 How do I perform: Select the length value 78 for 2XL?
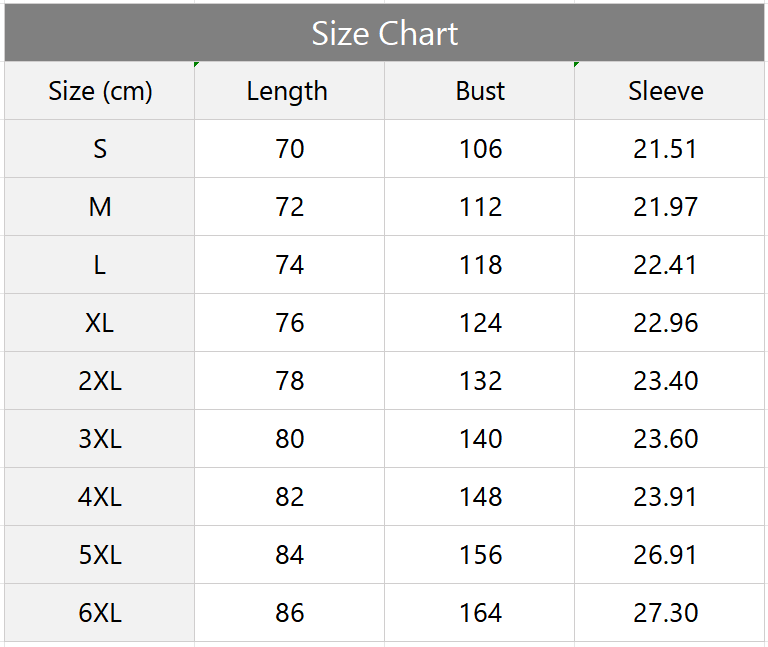coord(289,381)
